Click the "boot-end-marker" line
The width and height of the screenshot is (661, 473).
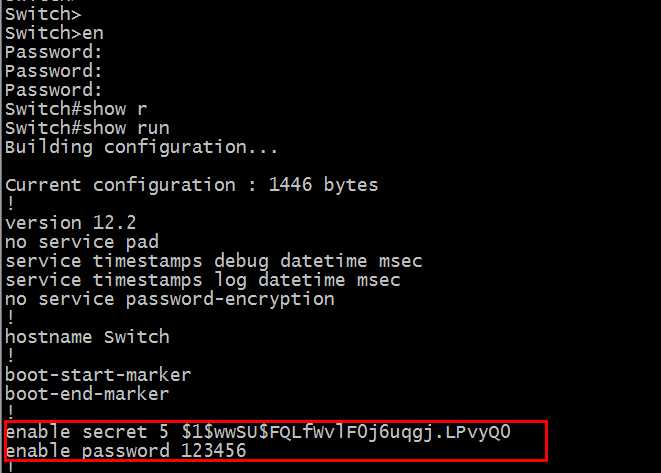[86, 394]
